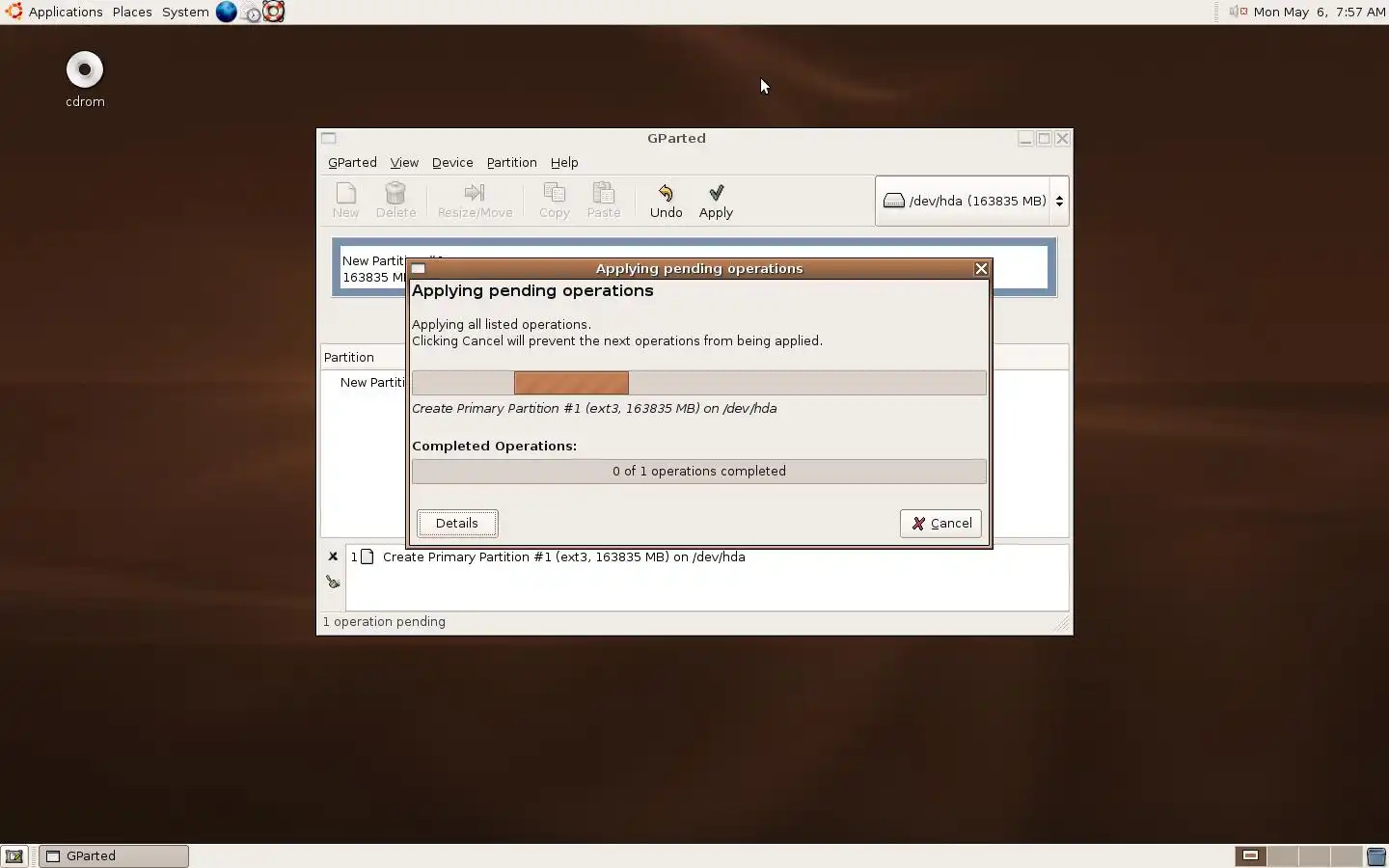Click the date and time clock
Viewport: 1389px width, 868px height.
coord(1320,12)
